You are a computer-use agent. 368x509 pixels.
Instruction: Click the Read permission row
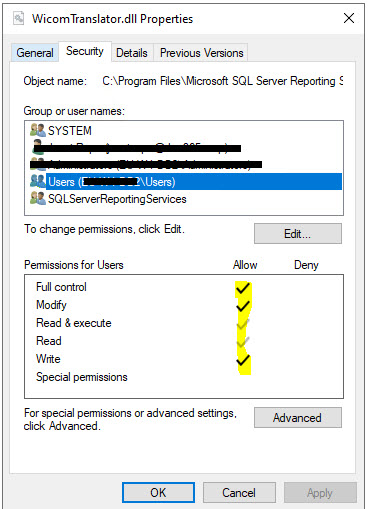coord(184,341)
